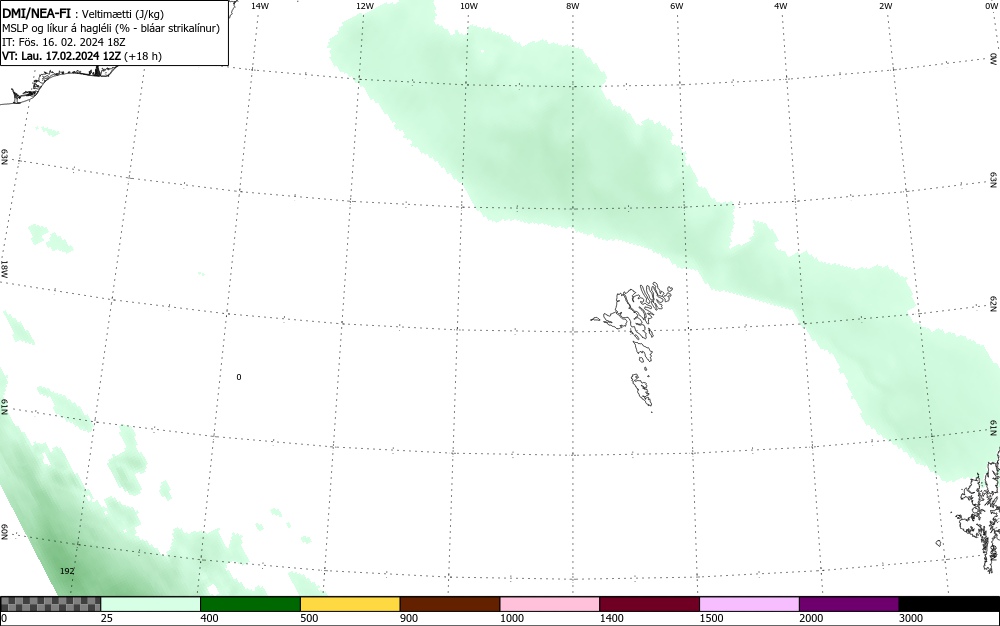Click the light green 25–400 legend swatch
The image size is (1000, 626).
(x=151, y=604)
